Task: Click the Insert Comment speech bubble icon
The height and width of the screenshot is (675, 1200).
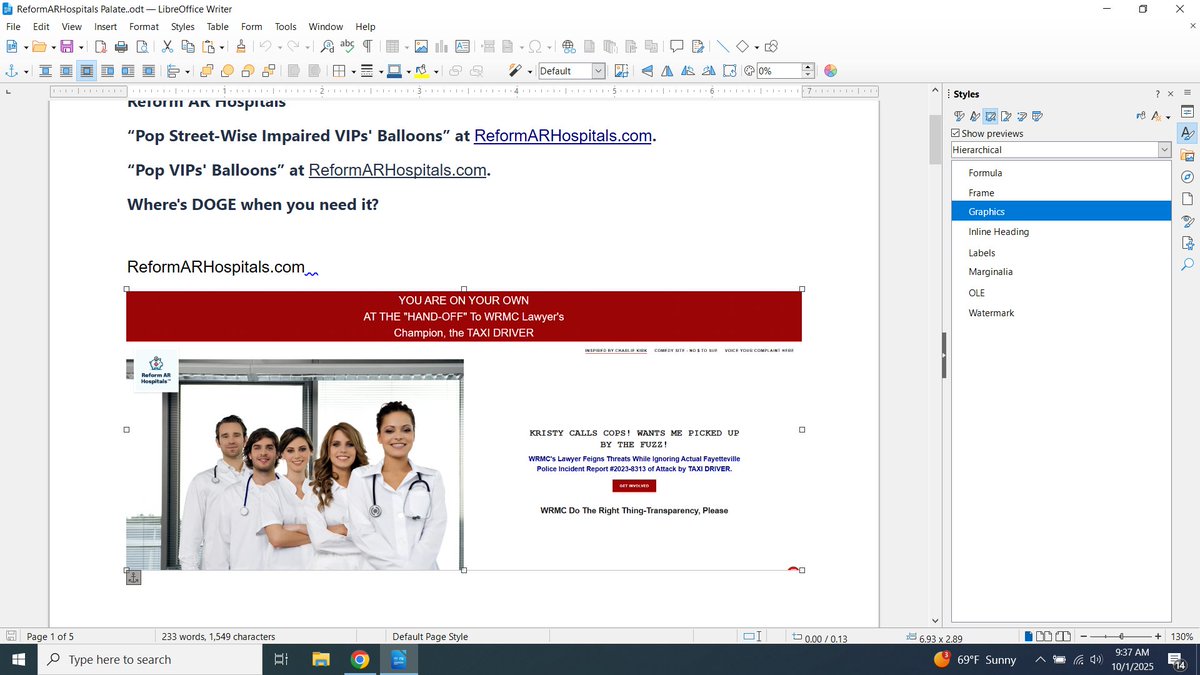Action: click(676, 46)
